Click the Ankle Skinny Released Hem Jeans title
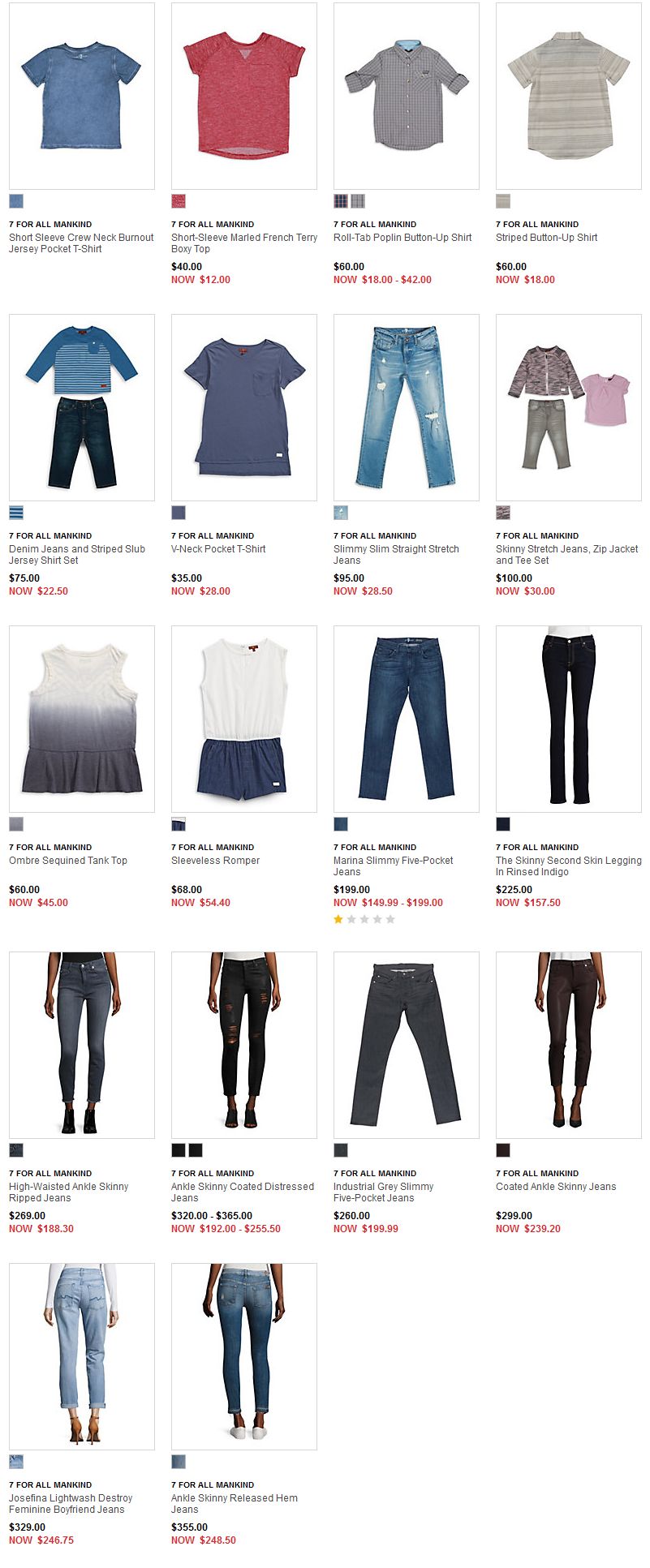650x1568 pixels. click(x=235, y=1504)
